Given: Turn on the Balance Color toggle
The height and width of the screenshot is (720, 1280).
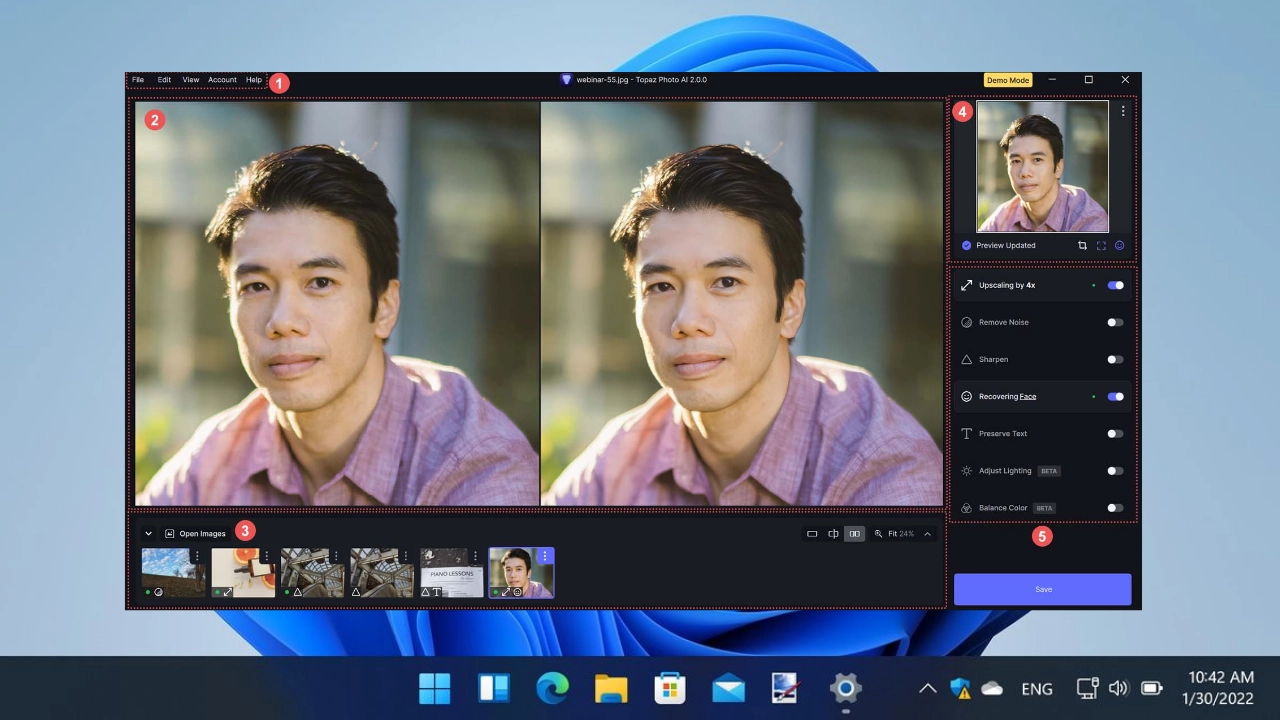Looking at the screenshot, I should pyautogui.click(x=1115, y=507).
